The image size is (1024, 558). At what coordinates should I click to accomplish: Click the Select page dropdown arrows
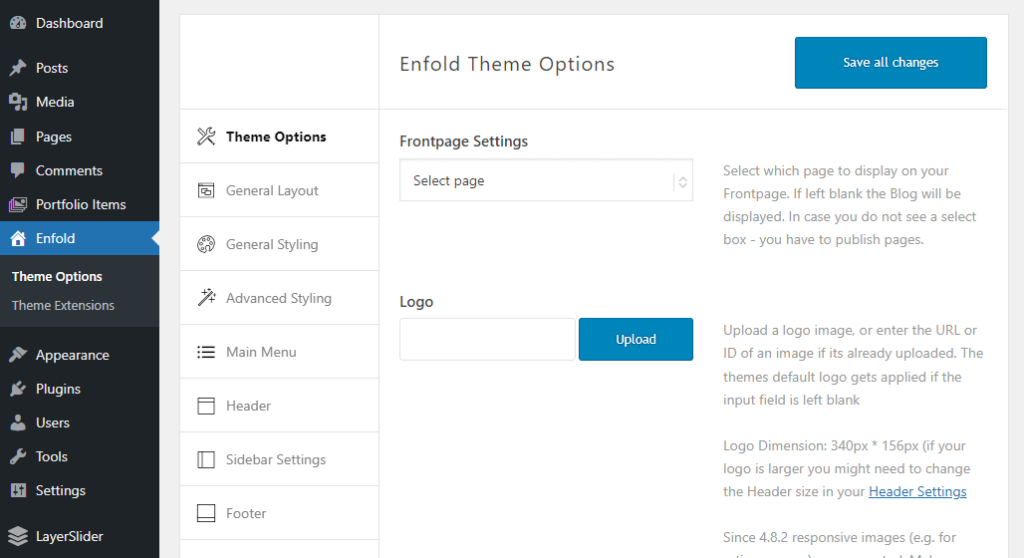[682, 182]
